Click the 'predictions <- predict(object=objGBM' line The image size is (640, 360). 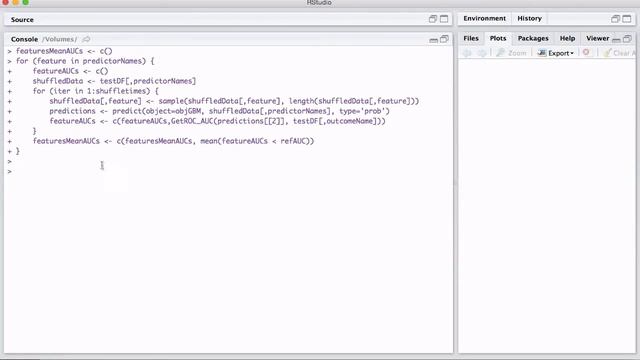tap(220, 111)
